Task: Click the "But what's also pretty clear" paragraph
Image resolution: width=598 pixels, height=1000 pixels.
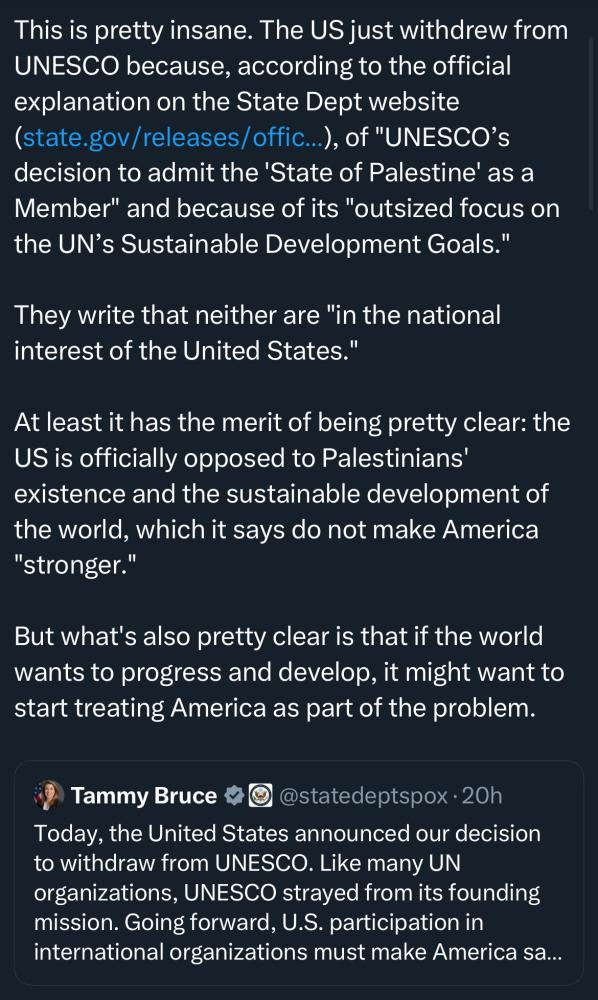Action: tap(289, 672)
